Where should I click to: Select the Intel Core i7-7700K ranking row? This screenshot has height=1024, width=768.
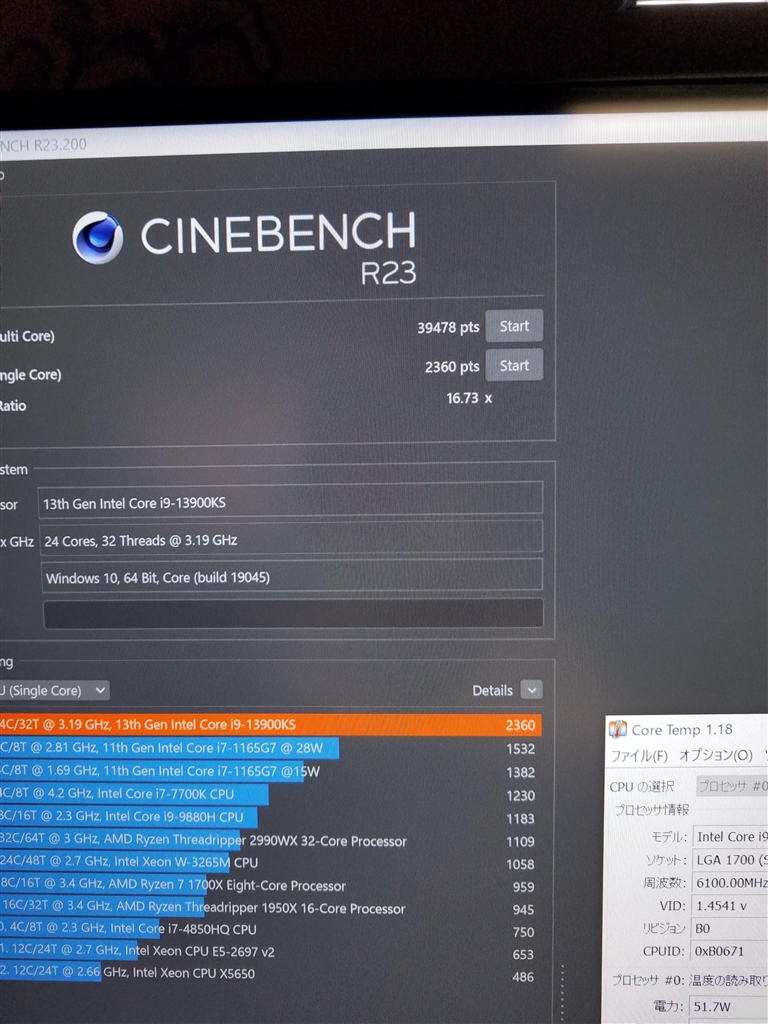270,794
